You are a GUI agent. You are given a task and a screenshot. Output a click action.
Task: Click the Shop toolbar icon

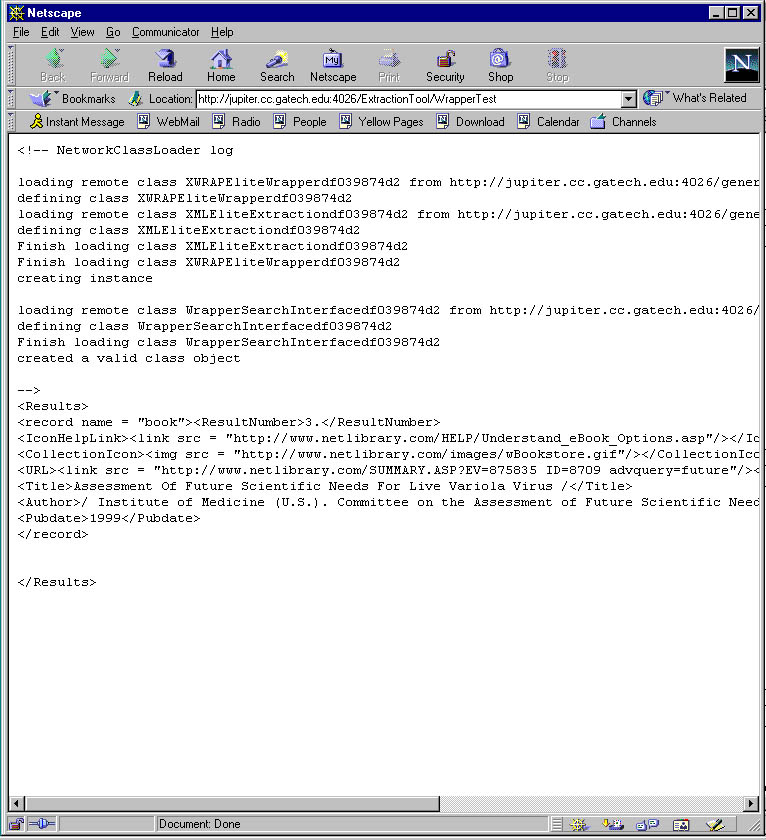(501, 65)
